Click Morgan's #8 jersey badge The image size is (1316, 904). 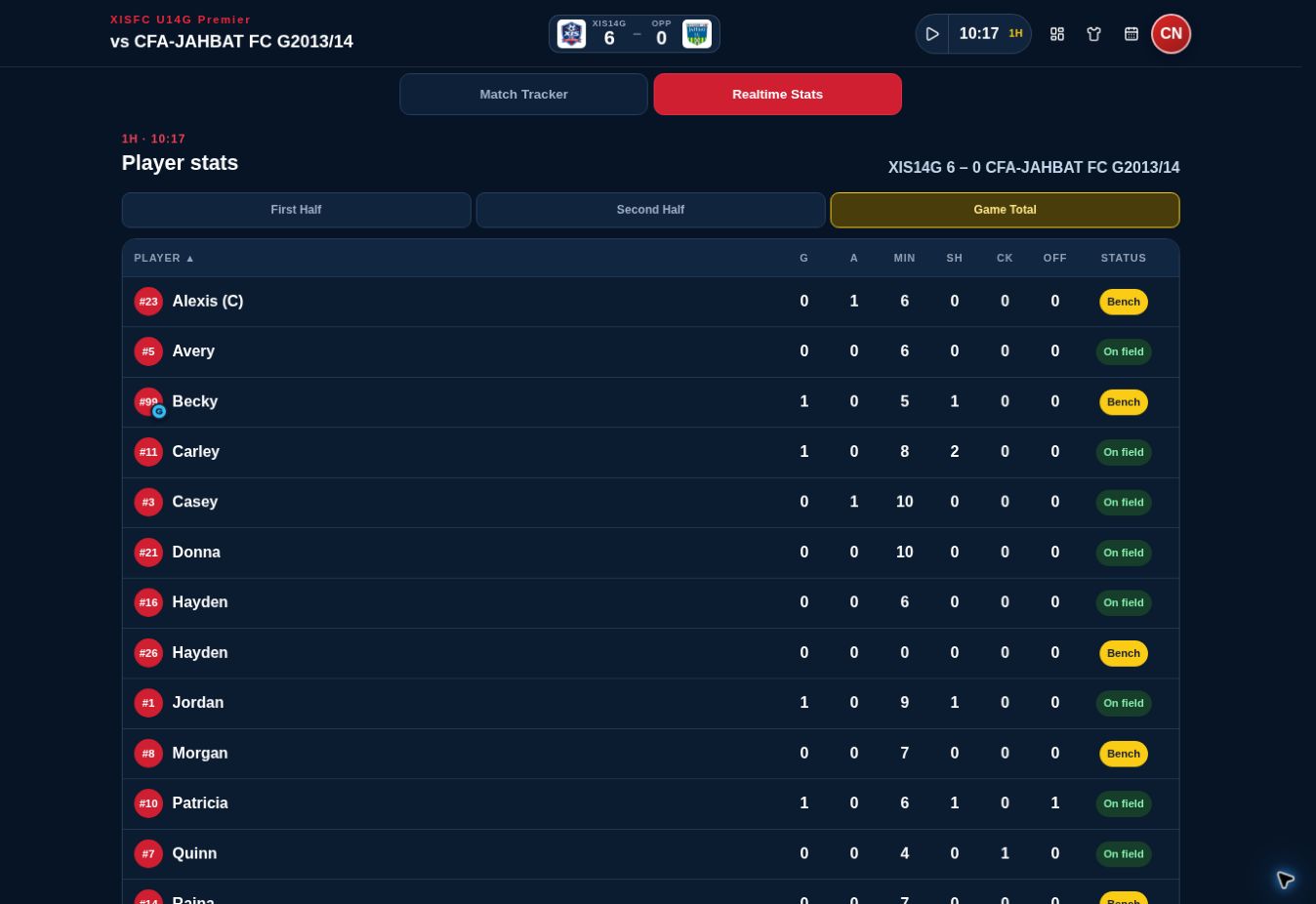click(x=148, y=754)
